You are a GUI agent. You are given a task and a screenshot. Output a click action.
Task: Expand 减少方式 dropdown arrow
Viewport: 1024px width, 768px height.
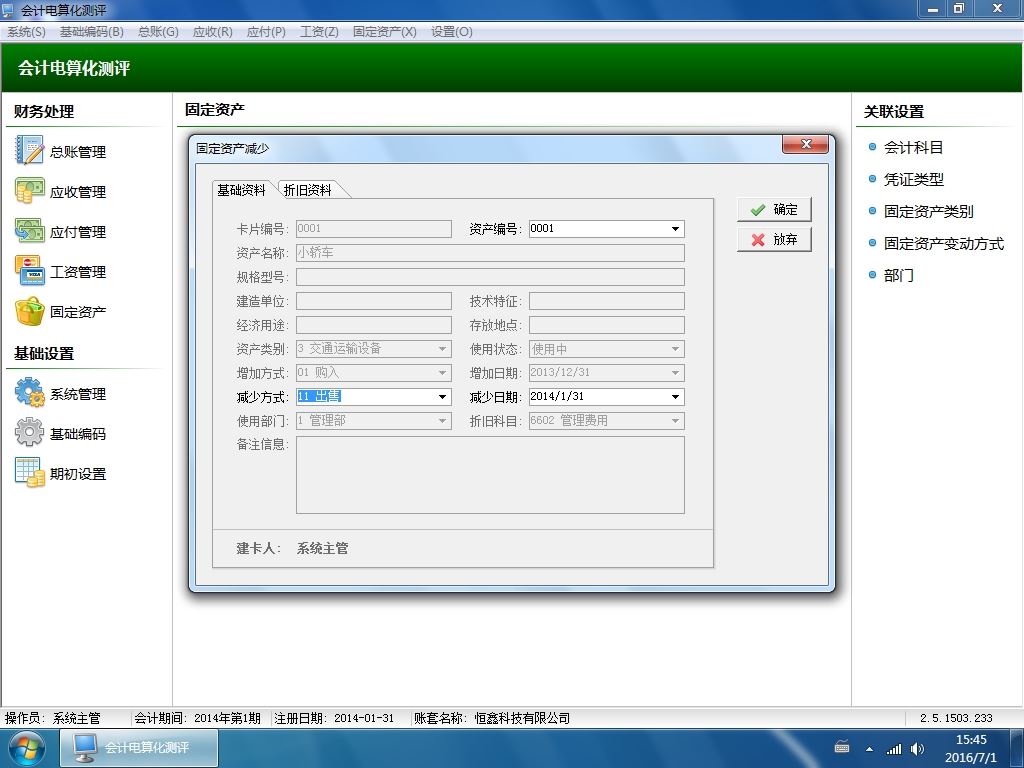(x=442, y=396)
